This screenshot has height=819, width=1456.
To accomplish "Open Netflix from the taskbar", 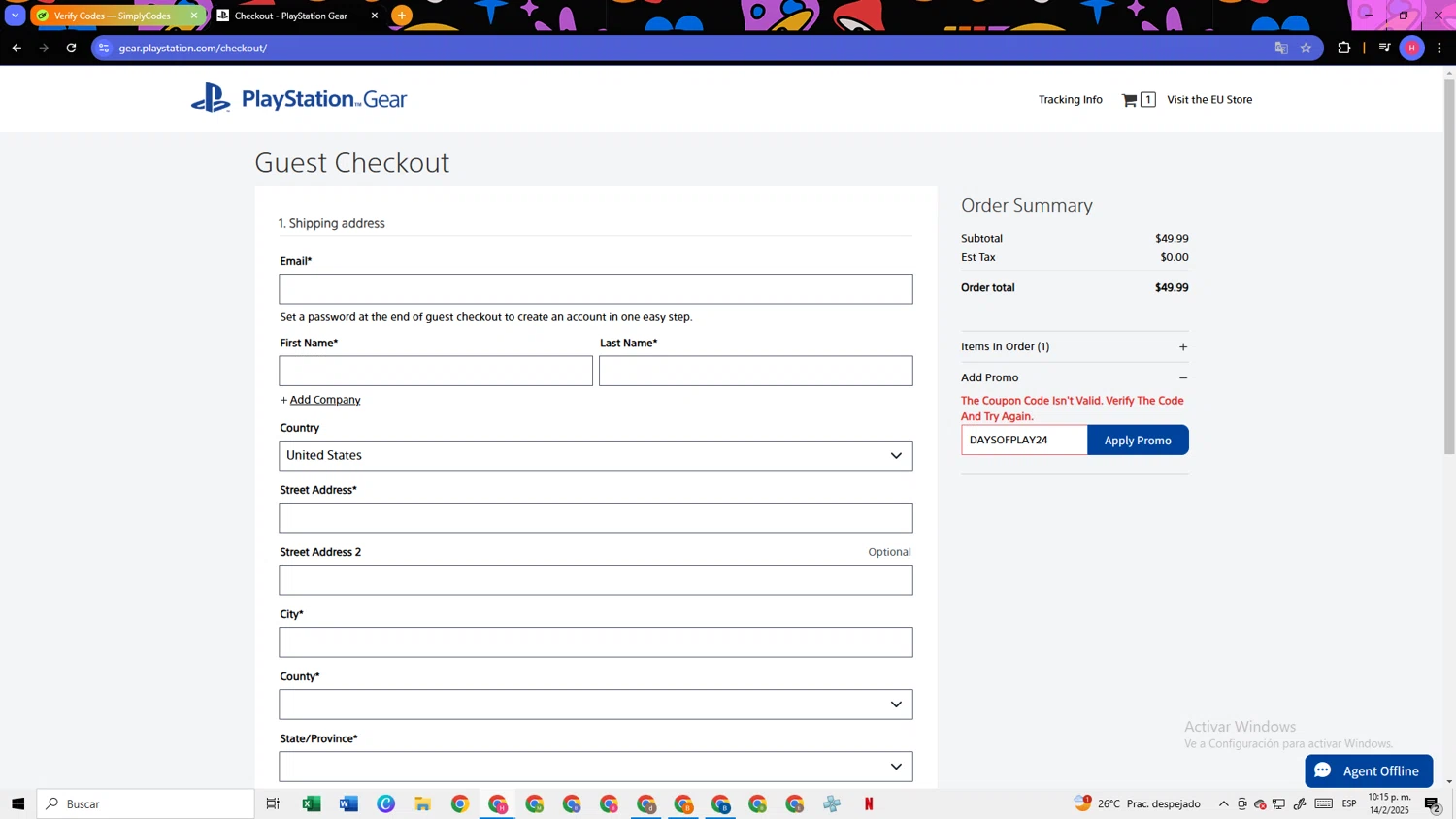I will point(869,803).
